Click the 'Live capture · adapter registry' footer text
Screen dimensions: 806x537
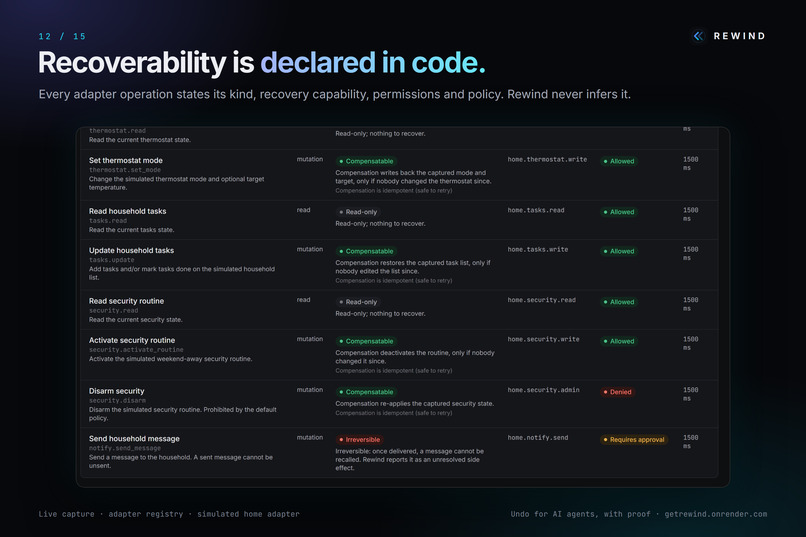point(111,514)
